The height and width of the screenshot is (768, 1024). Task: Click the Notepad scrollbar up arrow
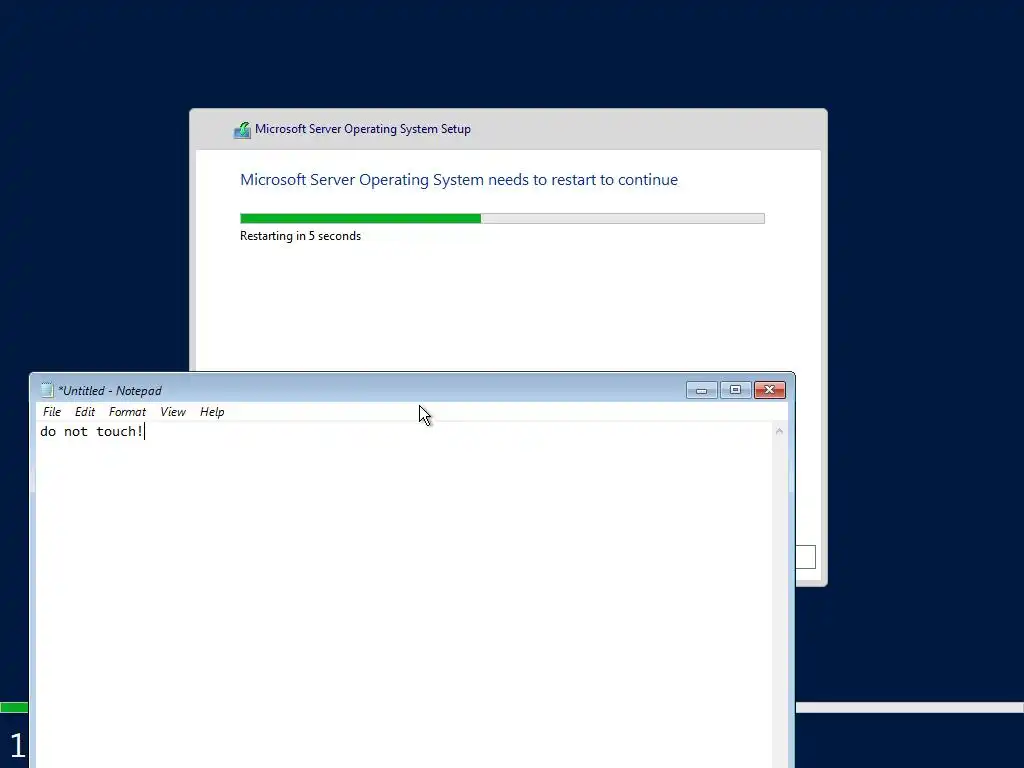[x=779, y=431]
